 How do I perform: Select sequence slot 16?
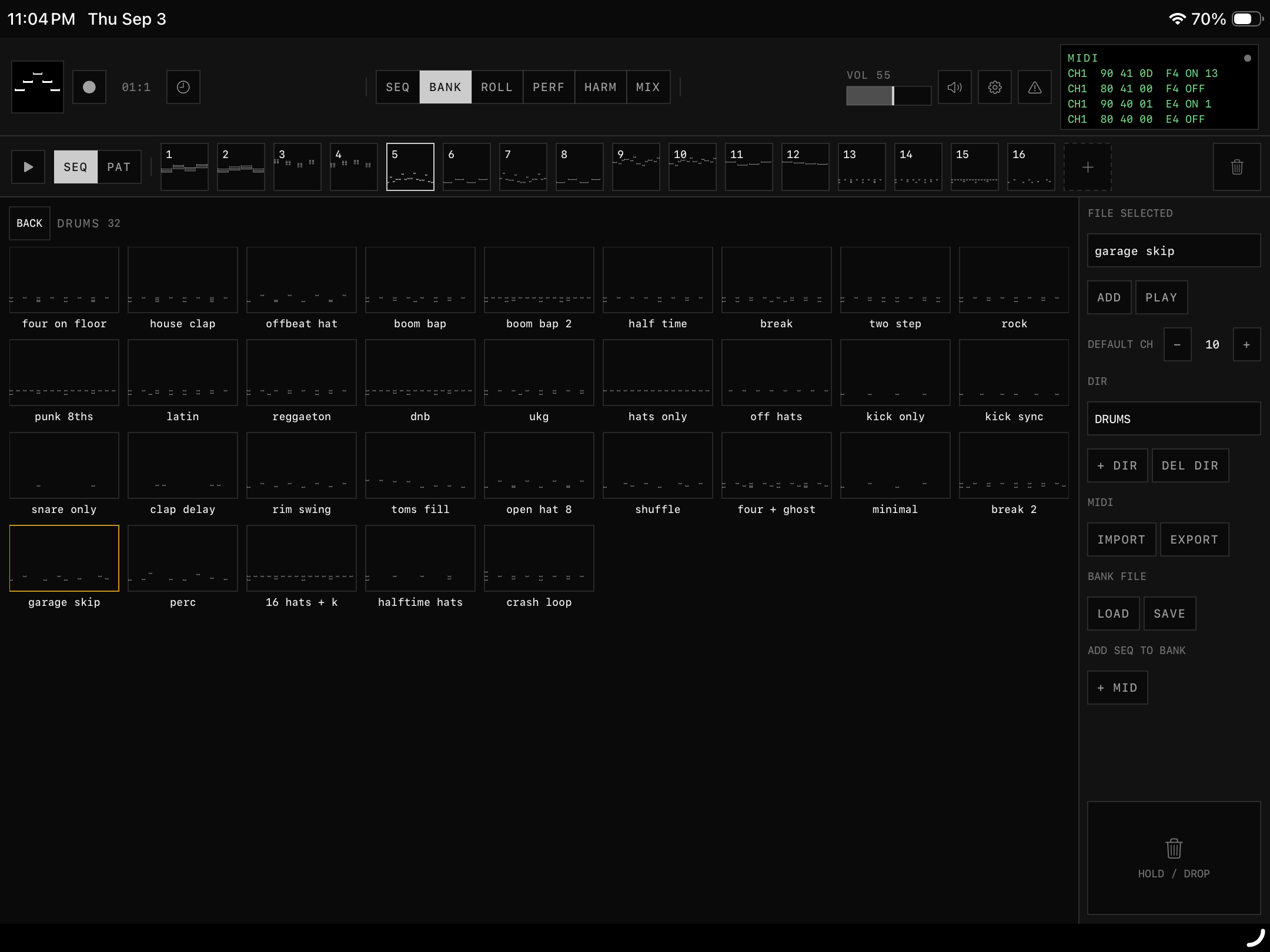[1031, 167]
